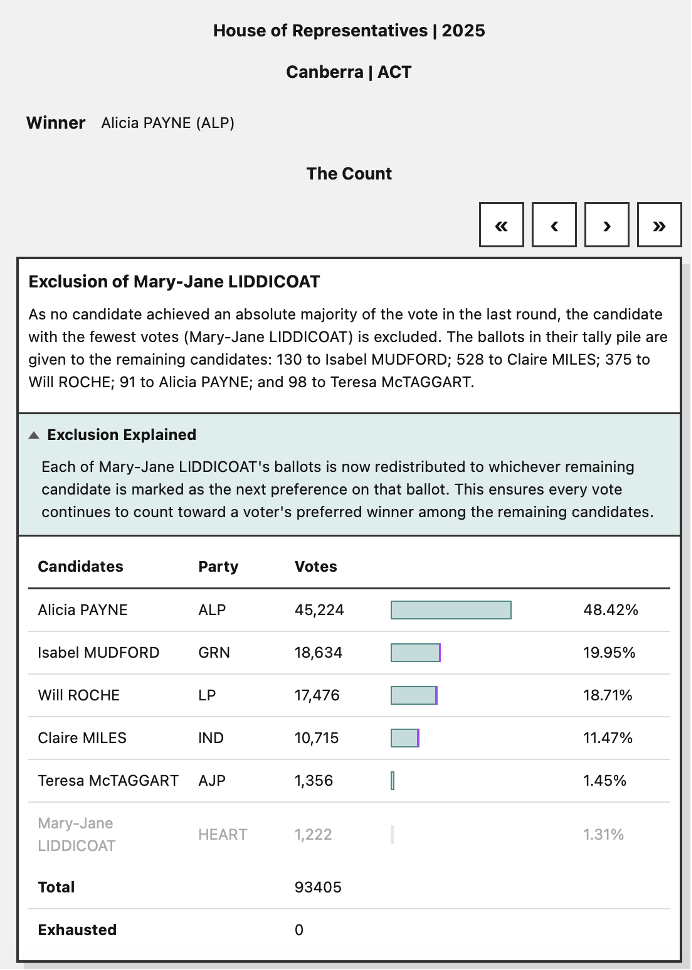Click Teresa McTAGGART's AJP party label

tap(212, 781)
